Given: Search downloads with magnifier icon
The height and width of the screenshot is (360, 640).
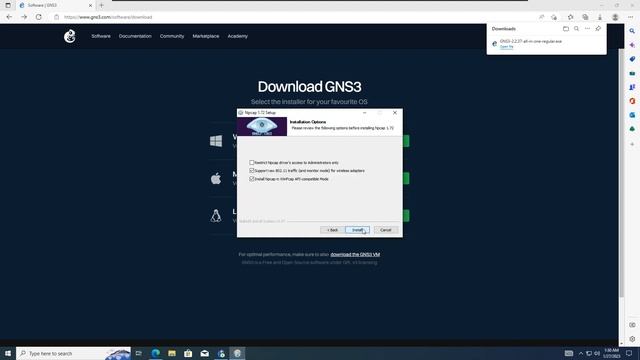Looking at the screenshot, I should click(x=576, y=29).
